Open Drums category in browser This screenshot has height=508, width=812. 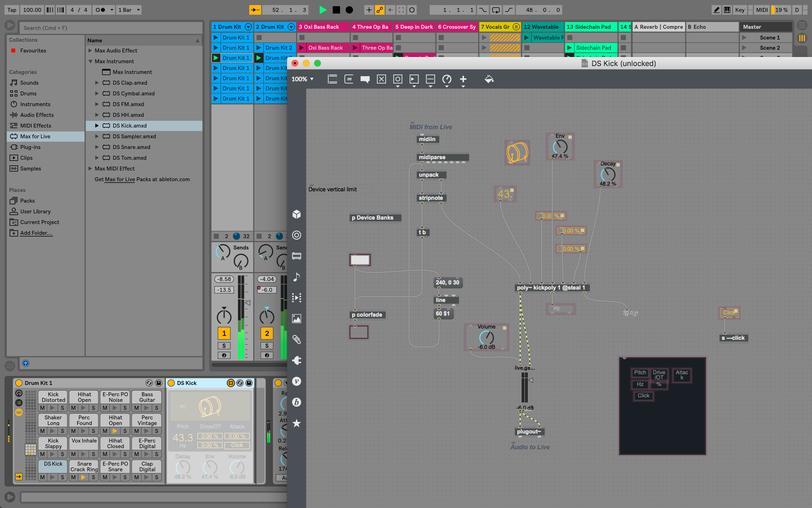28,94
